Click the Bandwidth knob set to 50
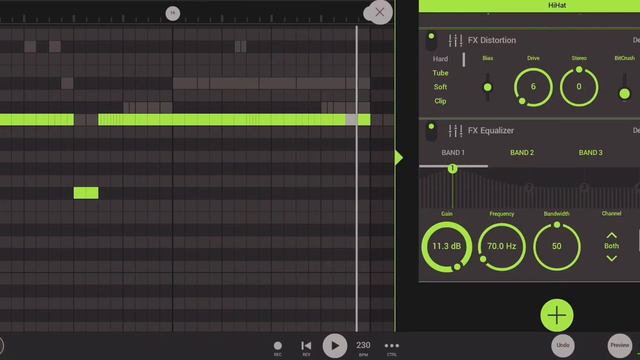 (557, 247)
